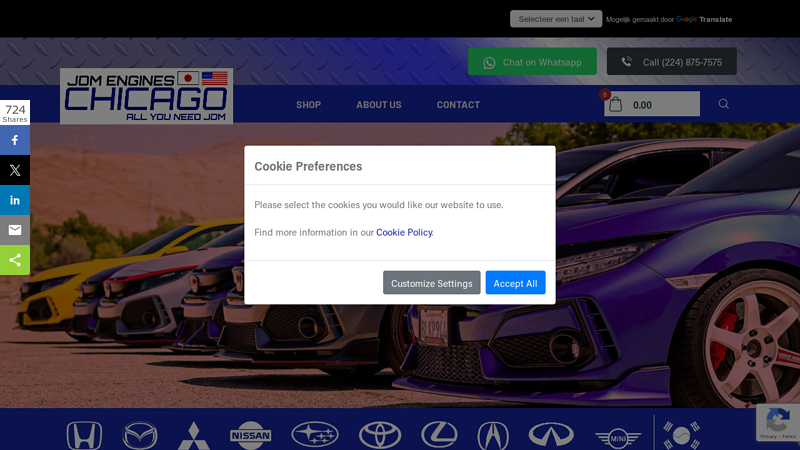
Task: Select the Subaru brand logo
Action: click(315, 434)
